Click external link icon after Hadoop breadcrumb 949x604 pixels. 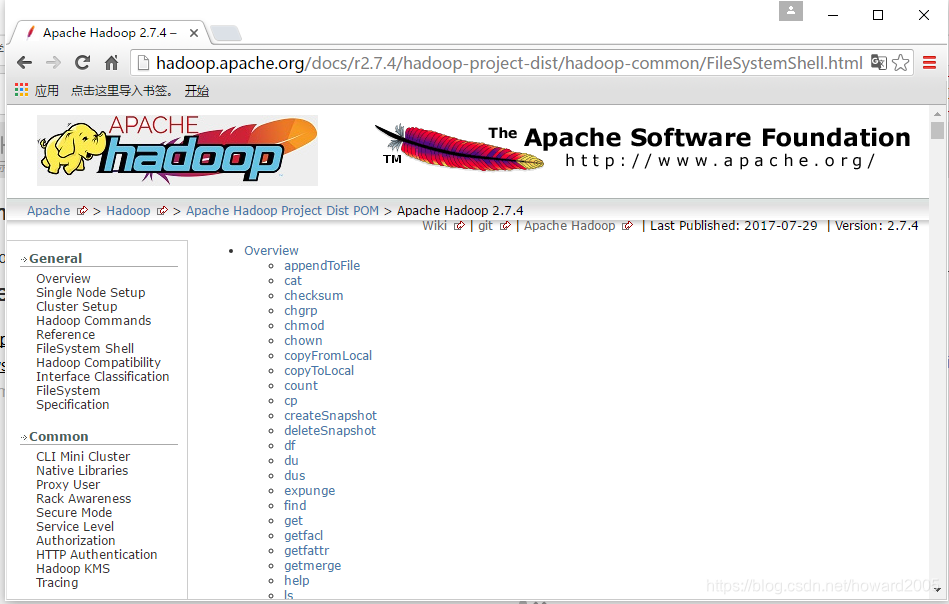pos(162,211)
